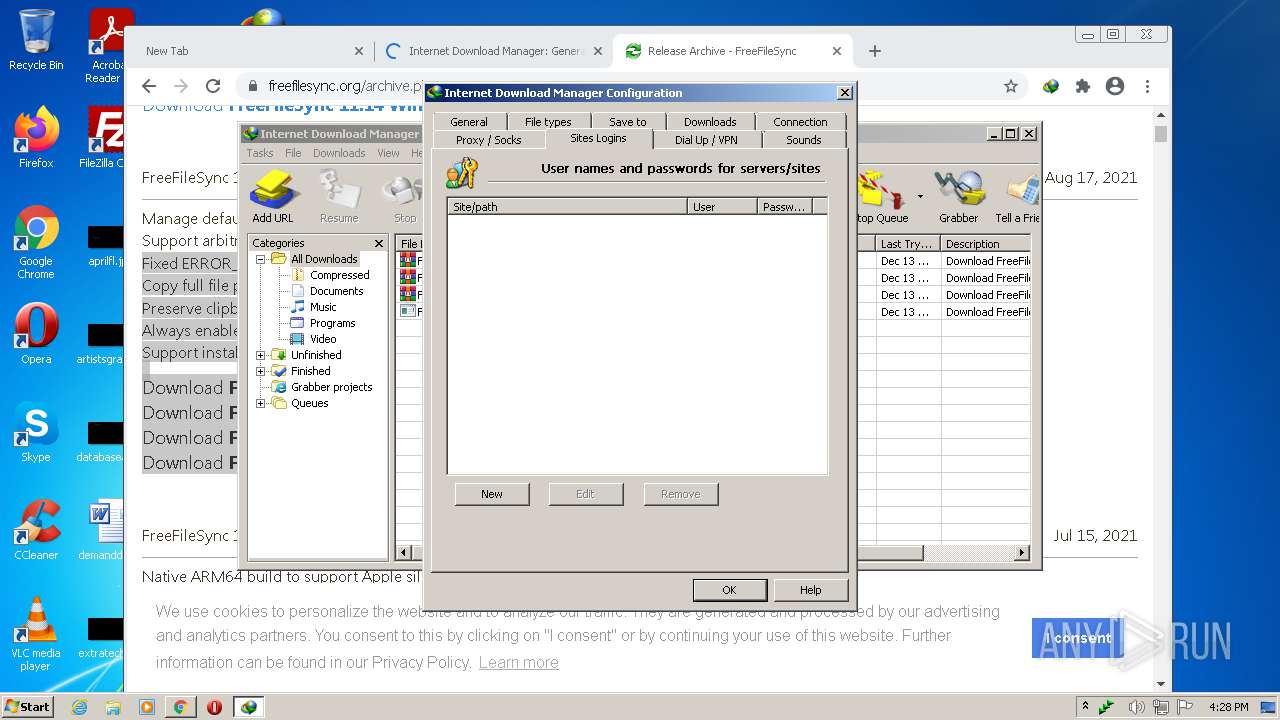Reload the page in Chrome
1280x720 pixels.
[x=213, y=86]
